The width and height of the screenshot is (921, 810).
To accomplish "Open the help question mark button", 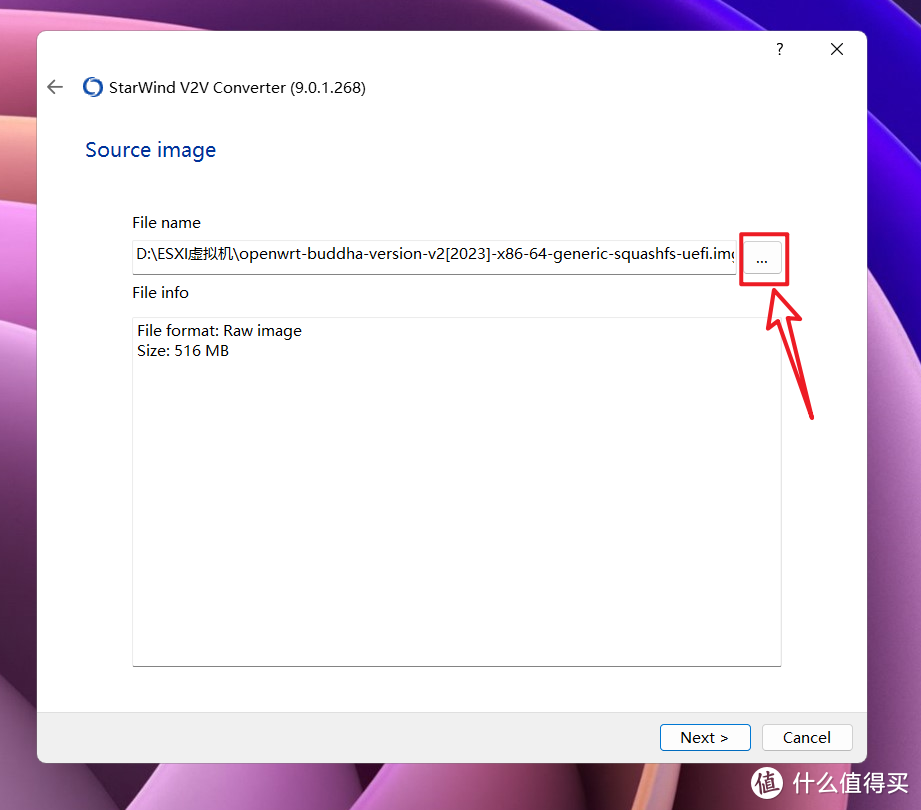I will (779, 49).
